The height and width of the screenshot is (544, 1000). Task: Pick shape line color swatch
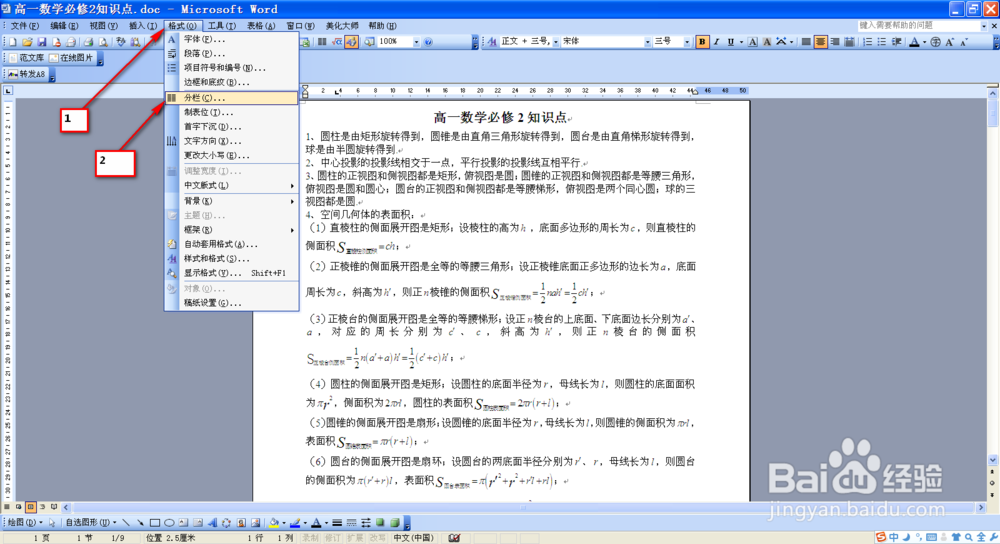coord(295,522)
